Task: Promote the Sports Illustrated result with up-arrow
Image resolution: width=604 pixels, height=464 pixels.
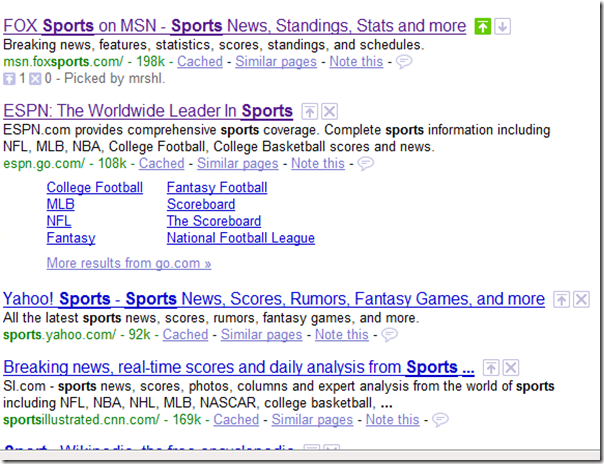Action: point(491,368)
